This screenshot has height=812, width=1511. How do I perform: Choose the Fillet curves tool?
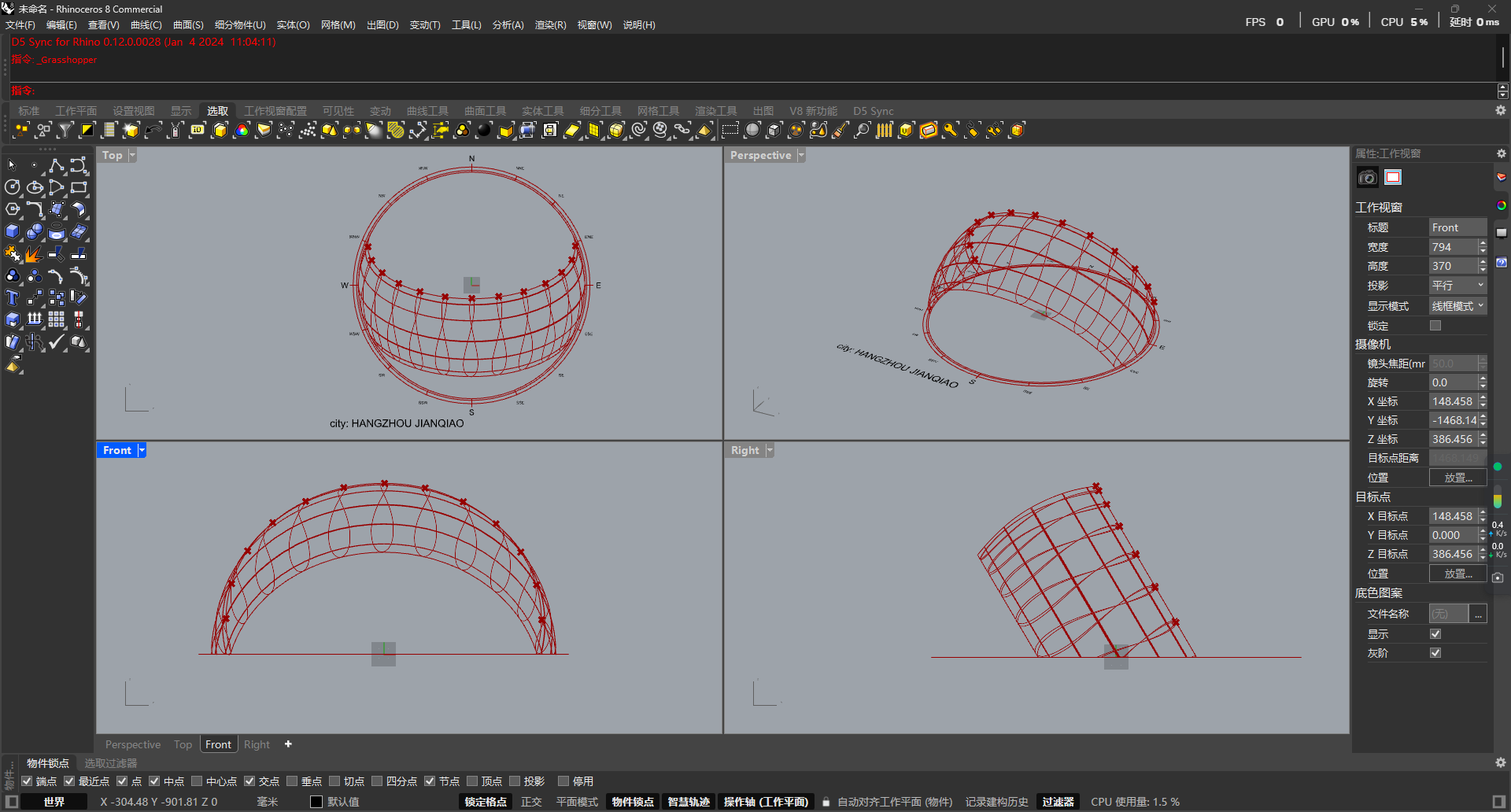tap(34, 209)
